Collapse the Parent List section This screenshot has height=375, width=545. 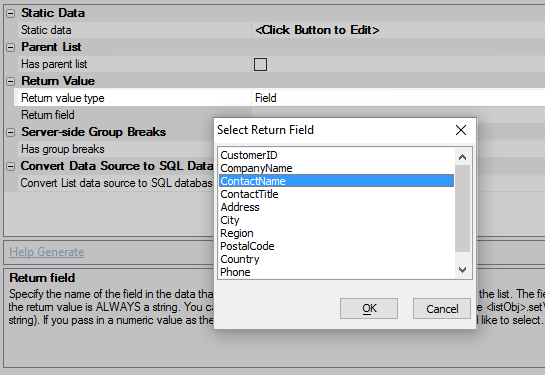coord(11,48)
